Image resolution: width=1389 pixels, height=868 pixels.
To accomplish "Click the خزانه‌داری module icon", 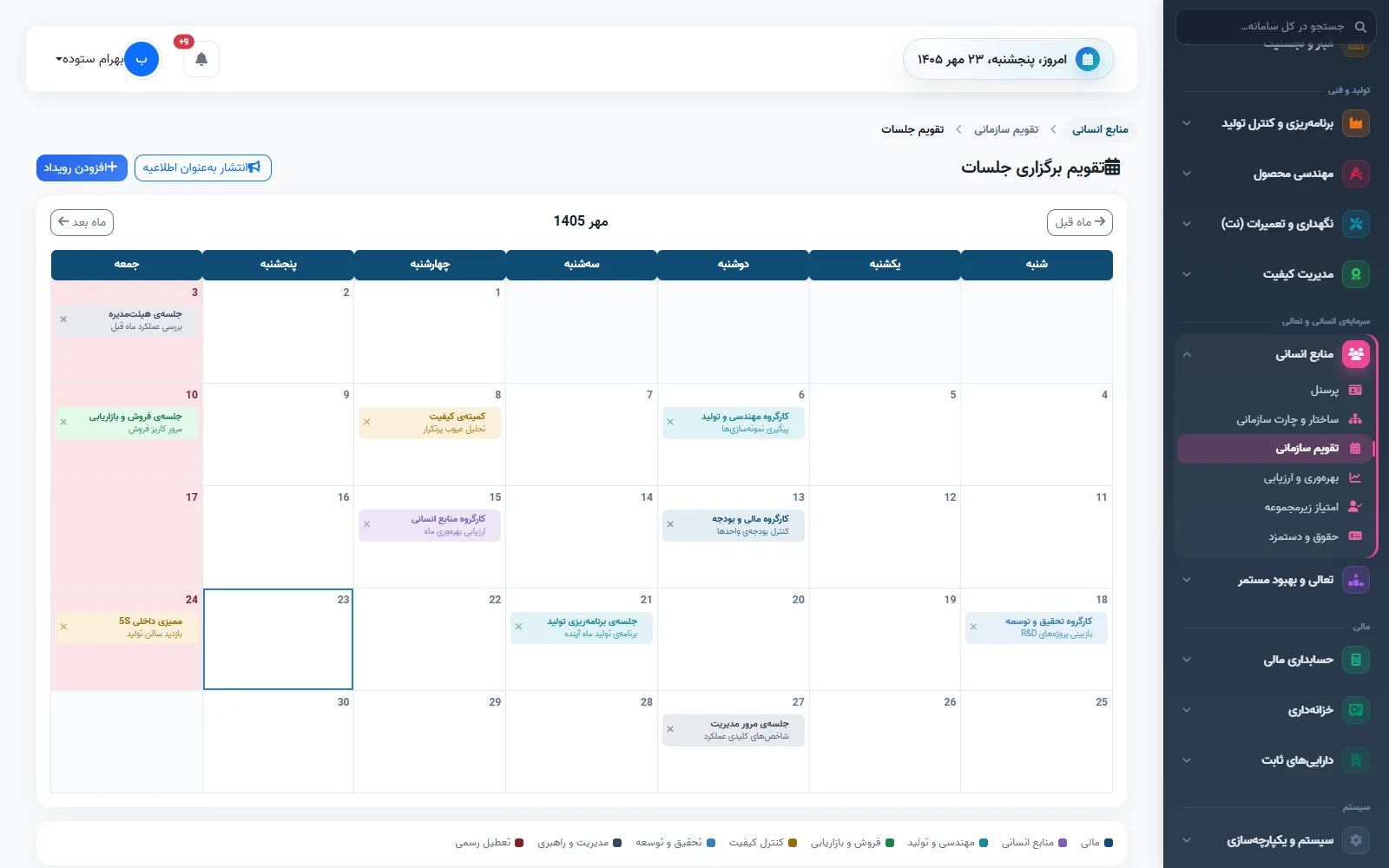I will [1356, 710].
